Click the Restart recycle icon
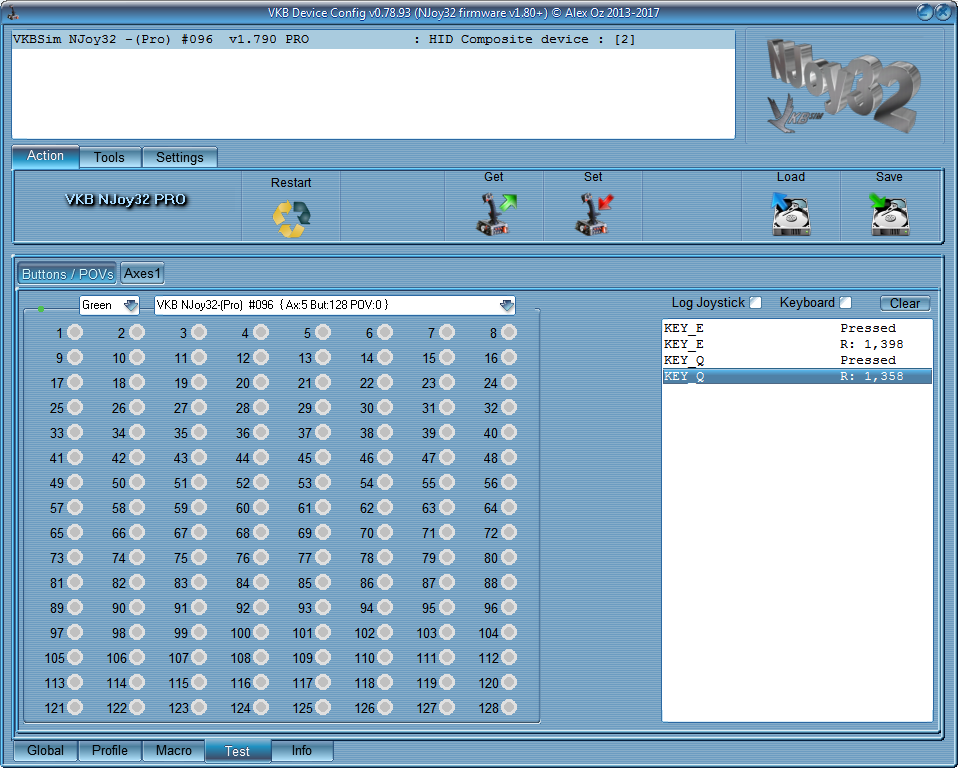Screen dimensions: 958x768 [292, 217]
